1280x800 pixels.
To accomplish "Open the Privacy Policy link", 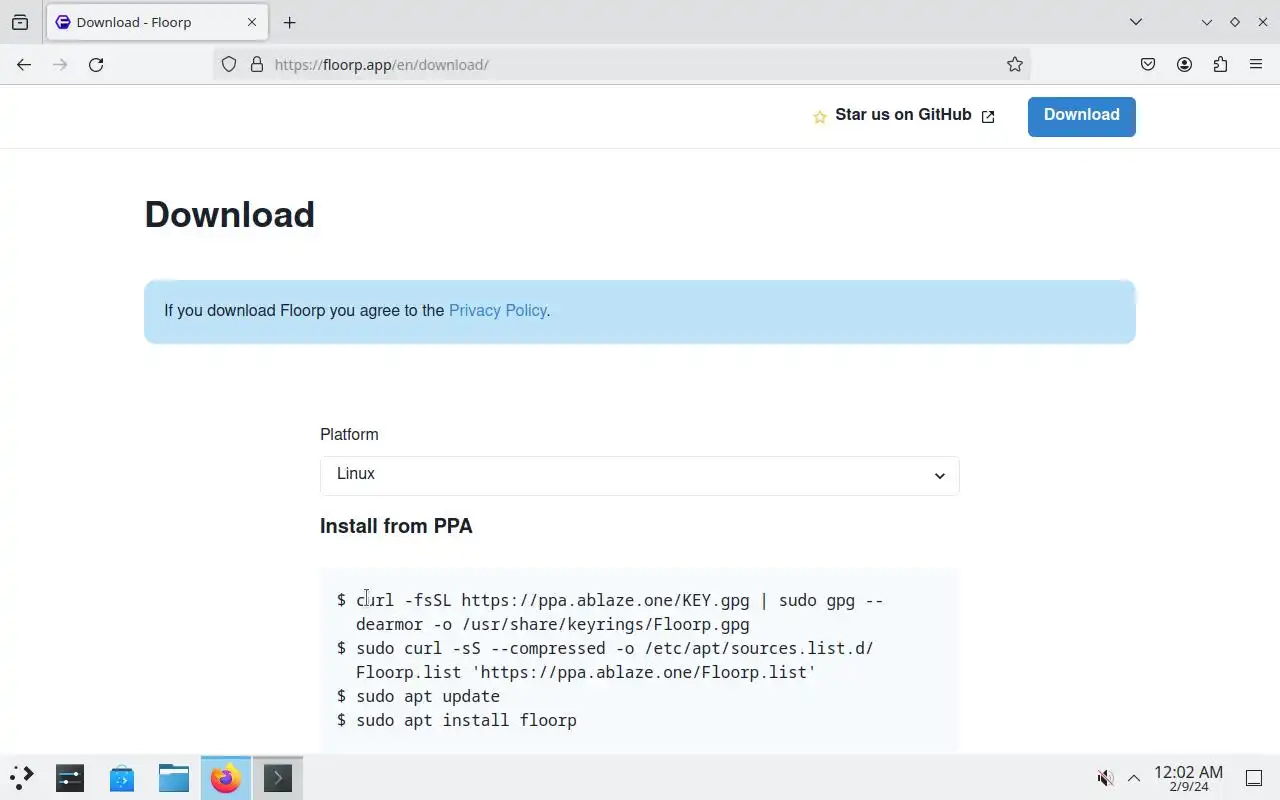I will click(x=497, y=310).
